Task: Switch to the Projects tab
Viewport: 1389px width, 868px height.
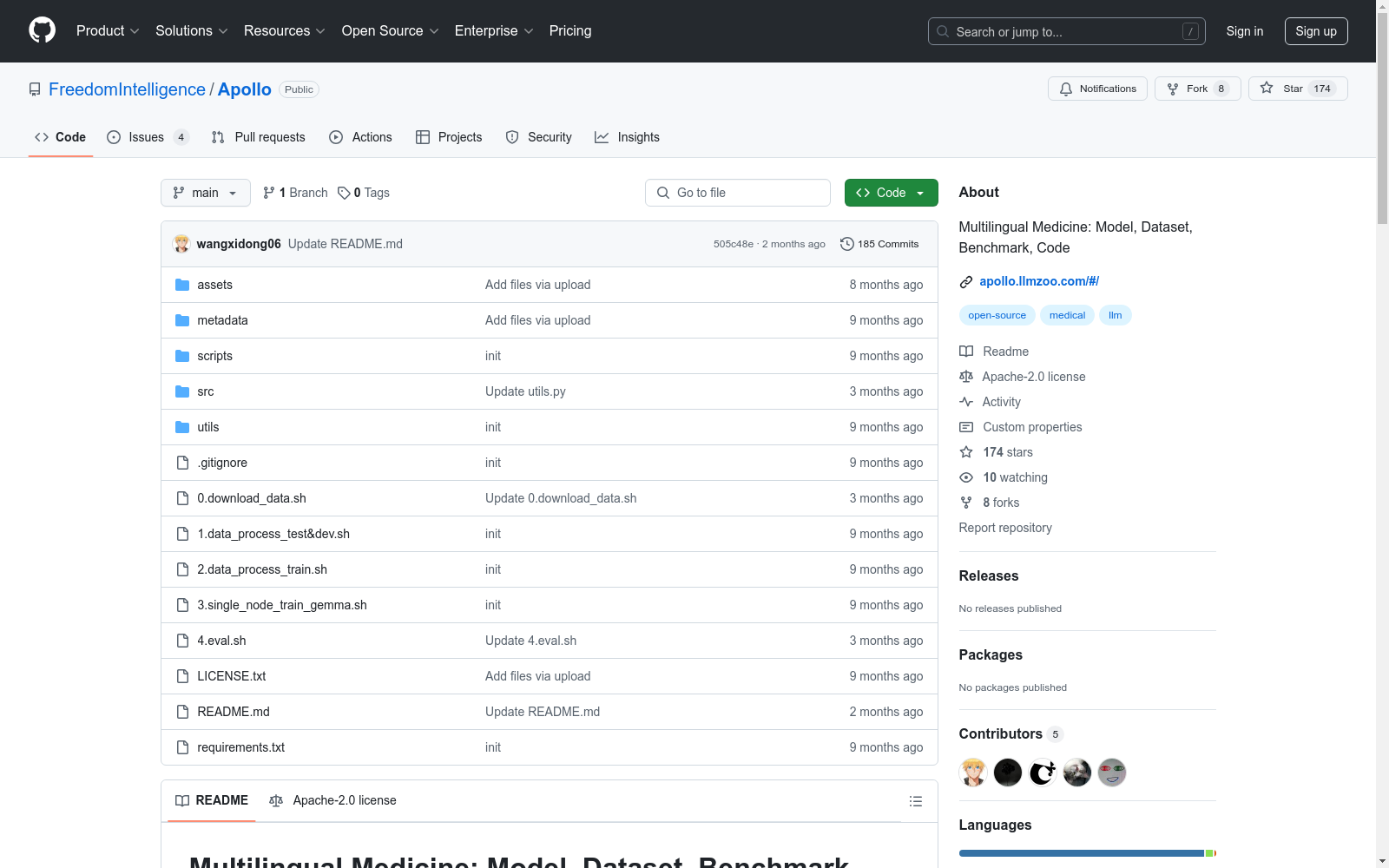Action: [449, 137]
